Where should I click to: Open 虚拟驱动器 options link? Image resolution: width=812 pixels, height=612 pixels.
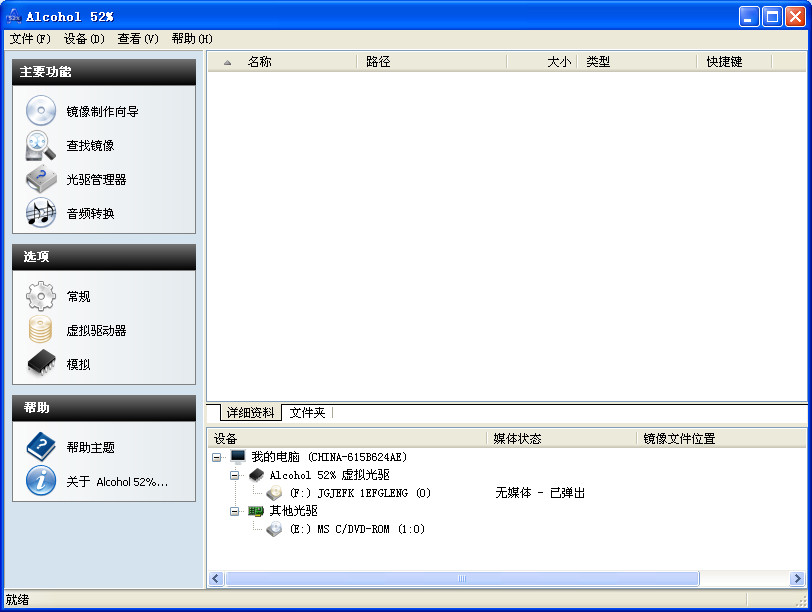pos(96,330)
